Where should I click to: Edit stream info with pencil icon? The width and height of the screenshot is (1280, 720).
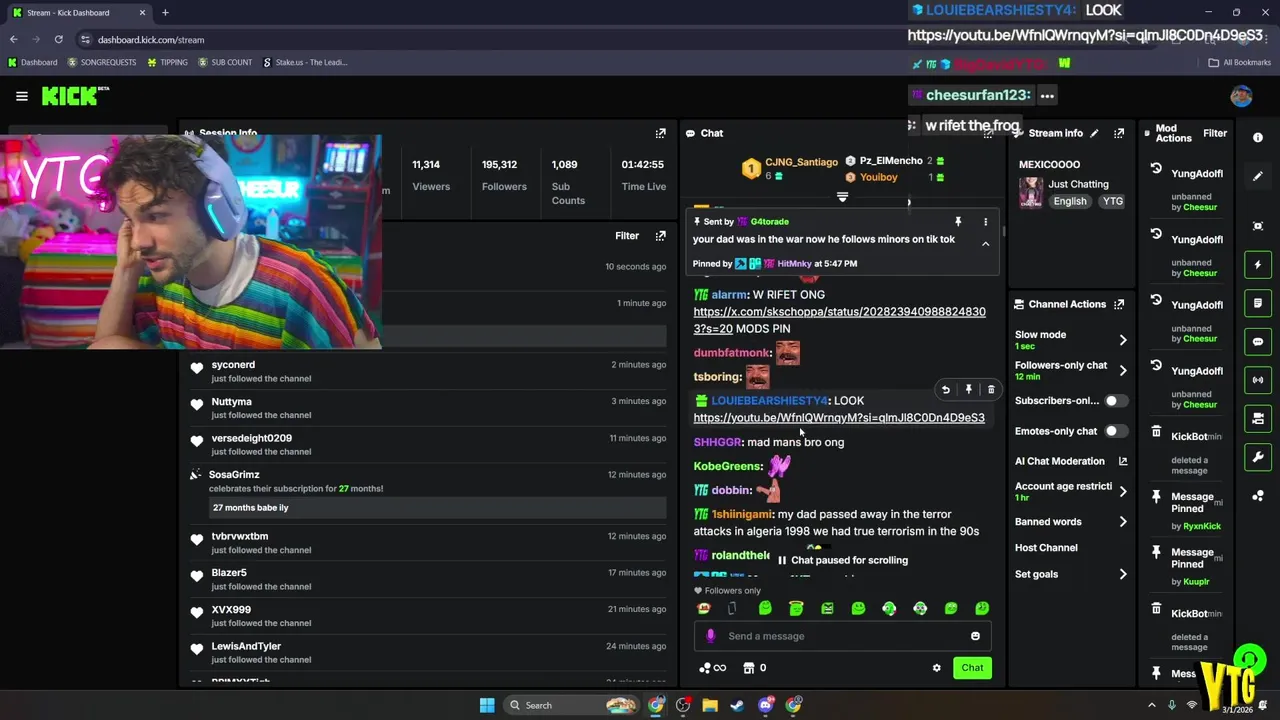click(1095, 133)
